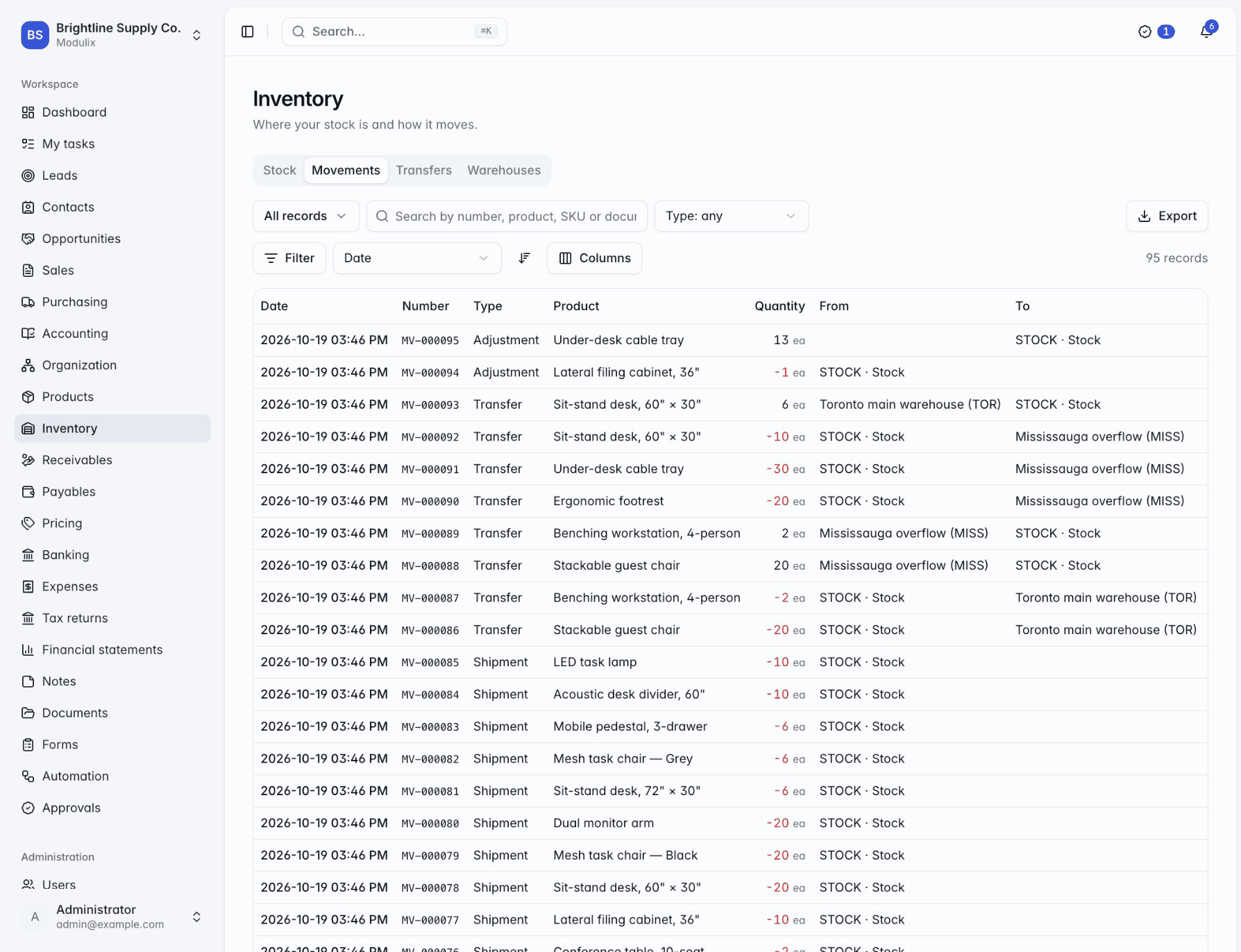Open the Columns chooser
This screenshot has height=952, width=1241.
point(594,258)
